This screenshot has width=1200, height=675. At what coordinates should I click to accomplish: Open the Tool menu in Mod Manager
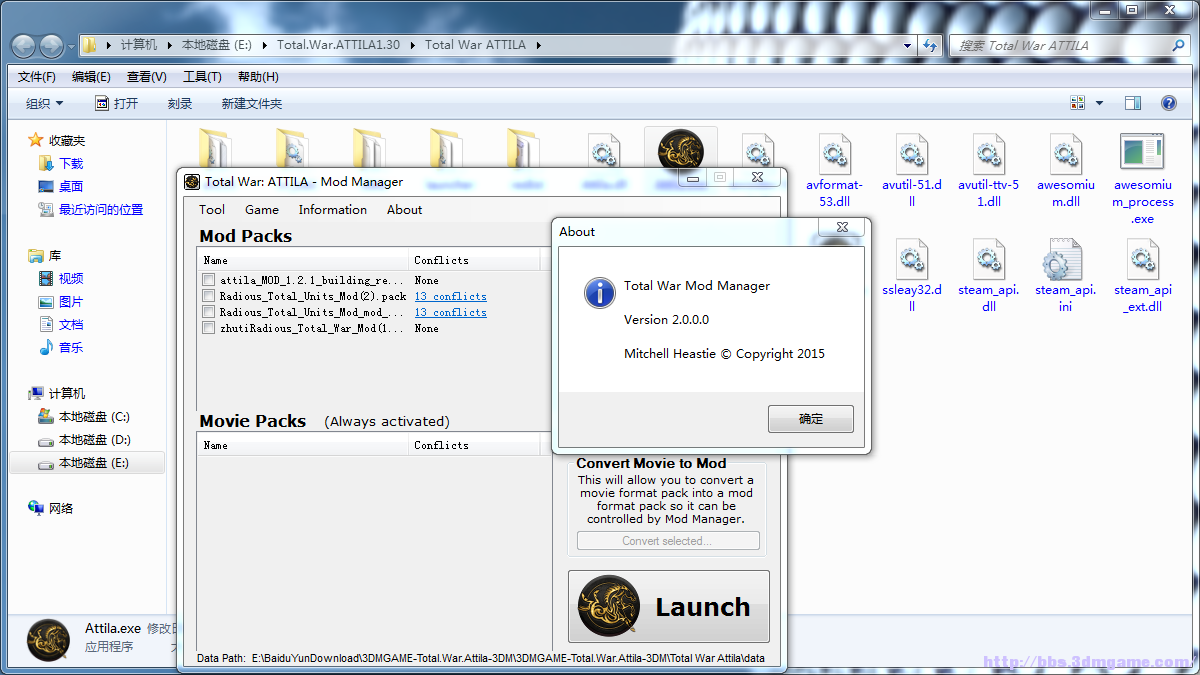coord(212,209)
